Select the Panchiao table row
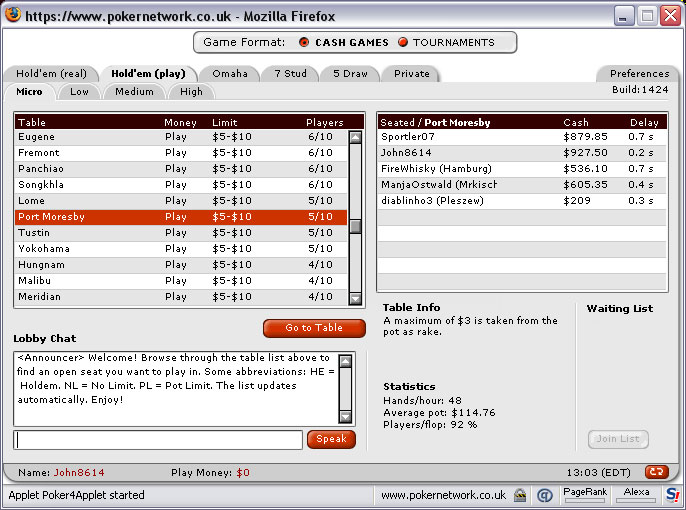 (182, 169)
